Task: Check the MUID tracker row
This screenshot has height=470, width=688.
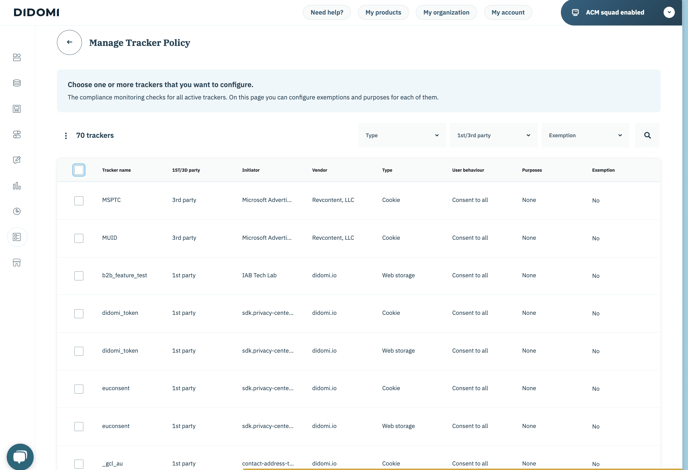Action: click(x=79, y=238)
